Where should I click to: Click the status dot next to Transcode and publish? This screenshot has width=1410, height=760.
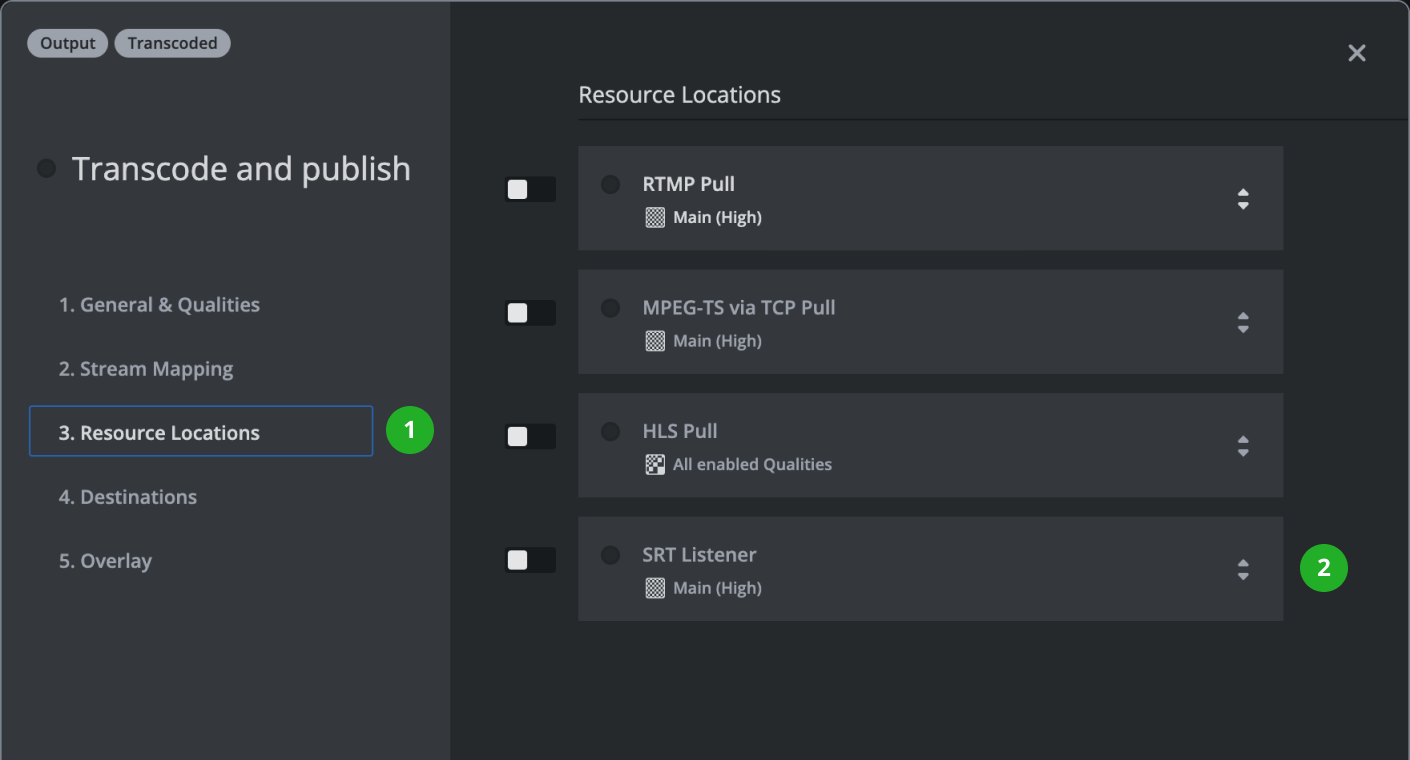pyautogui.click(x=46, y=168)
